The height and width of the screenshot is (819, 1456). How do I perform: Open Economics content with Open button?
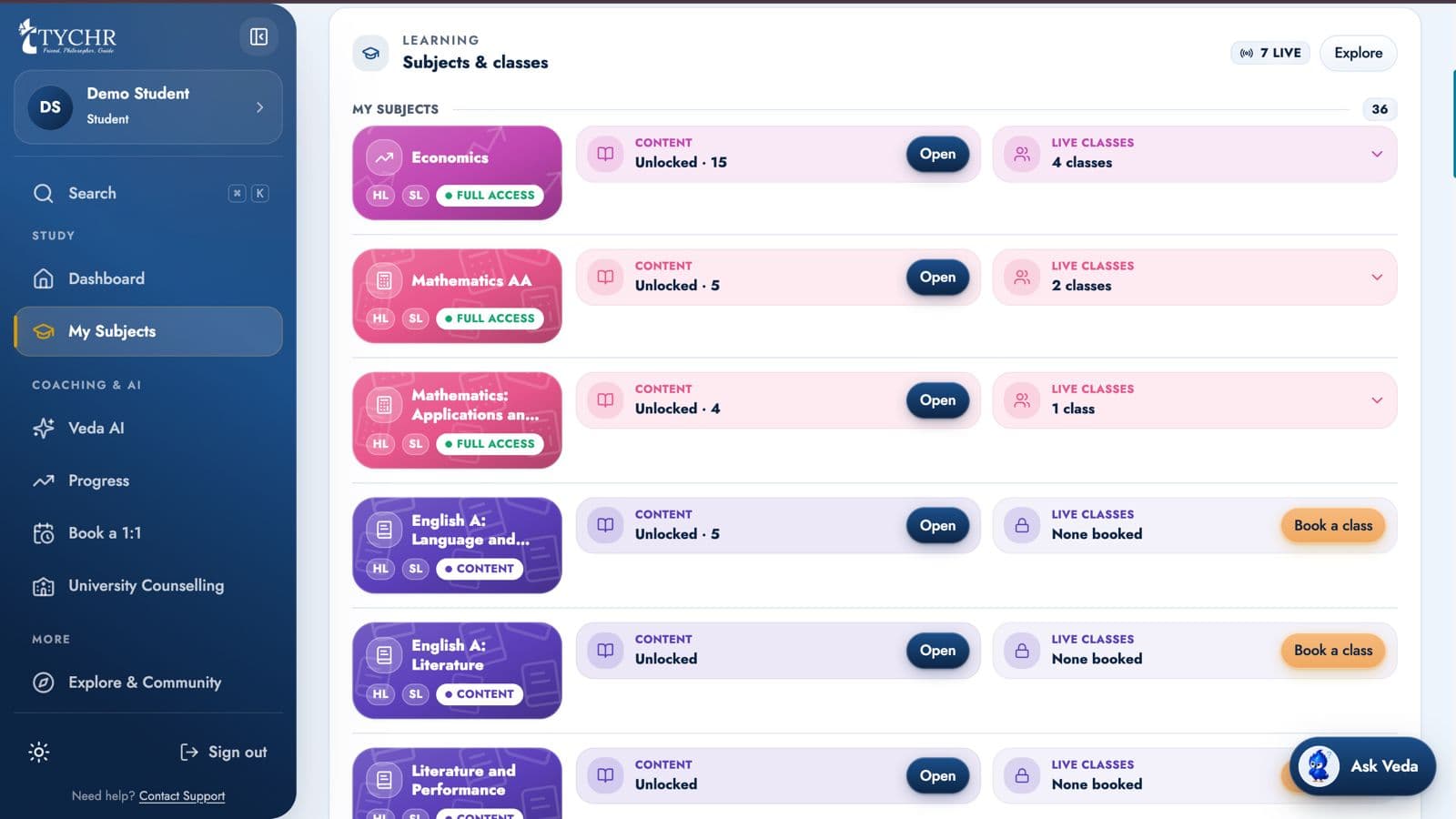pyautogui.click(x=937, y=154)
